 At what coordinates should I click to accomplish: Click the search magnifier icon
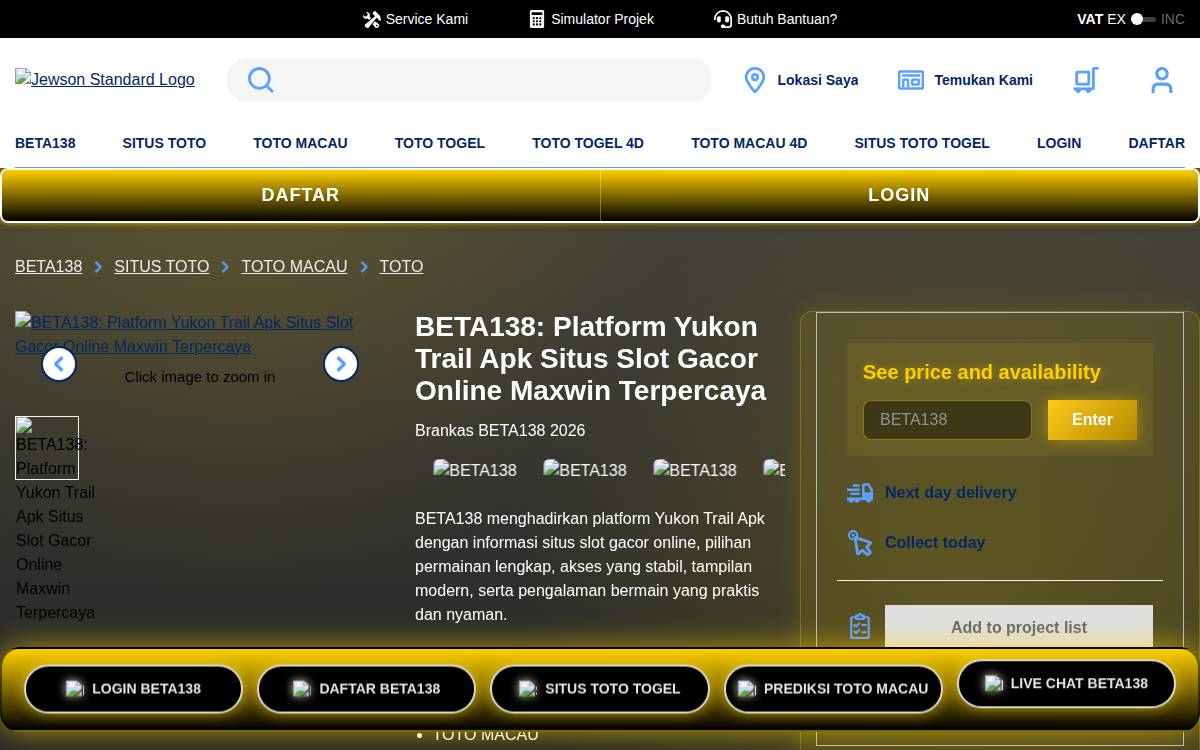point(260,80)
